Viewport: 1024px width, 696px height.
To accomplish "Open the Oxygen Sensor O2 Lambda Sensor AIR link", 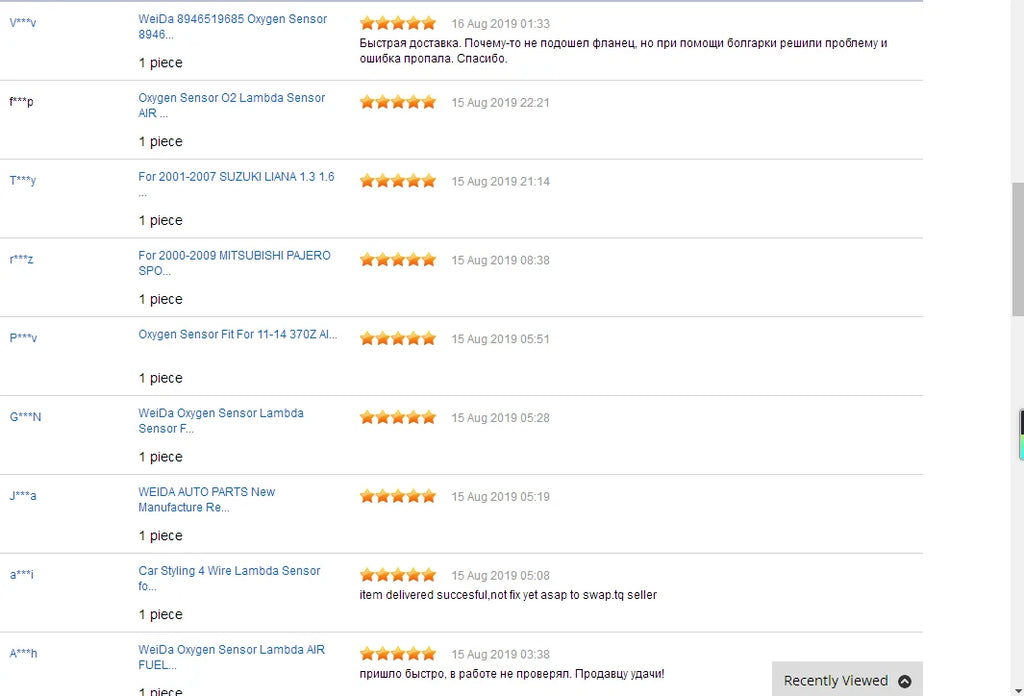I will pyautogui.click(x=231, y=105).
